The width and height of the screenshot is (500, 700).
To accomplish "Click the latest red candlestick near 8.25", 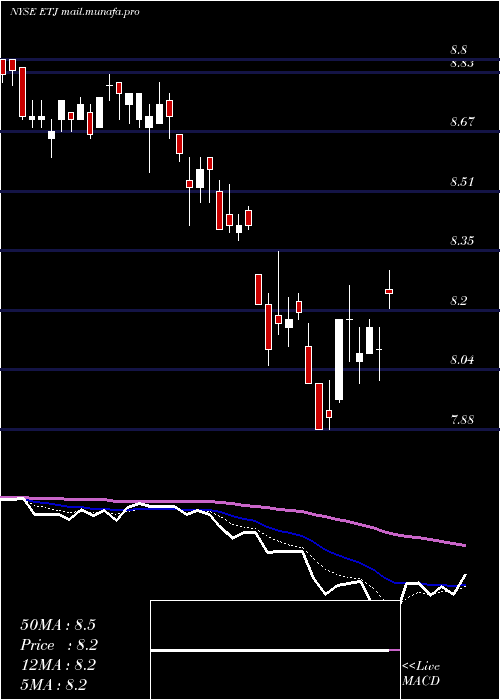I will pos(389,291).
